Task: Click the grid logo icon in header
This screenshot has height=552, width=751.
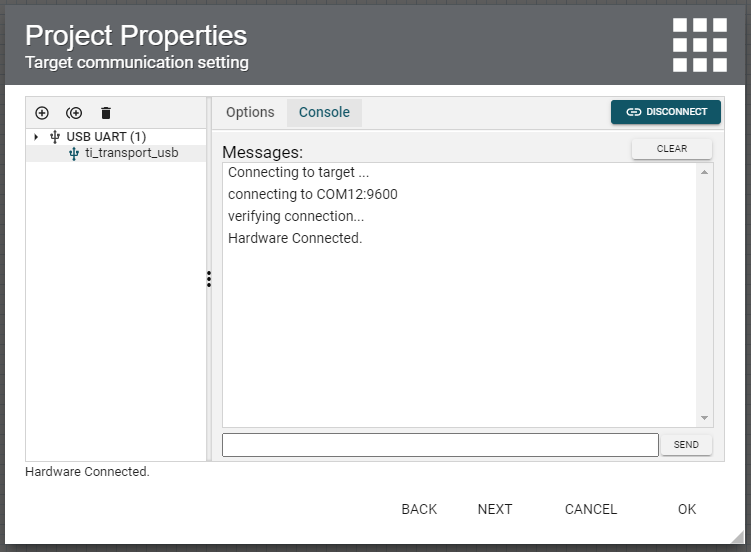Action: [699, 45]
